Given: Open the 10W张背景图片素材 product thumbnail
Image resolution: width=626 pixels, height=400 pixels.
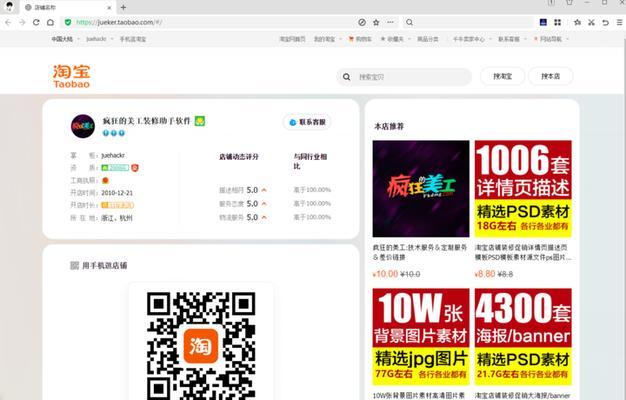Looking at the screenshot, I should tap(421, 337).
